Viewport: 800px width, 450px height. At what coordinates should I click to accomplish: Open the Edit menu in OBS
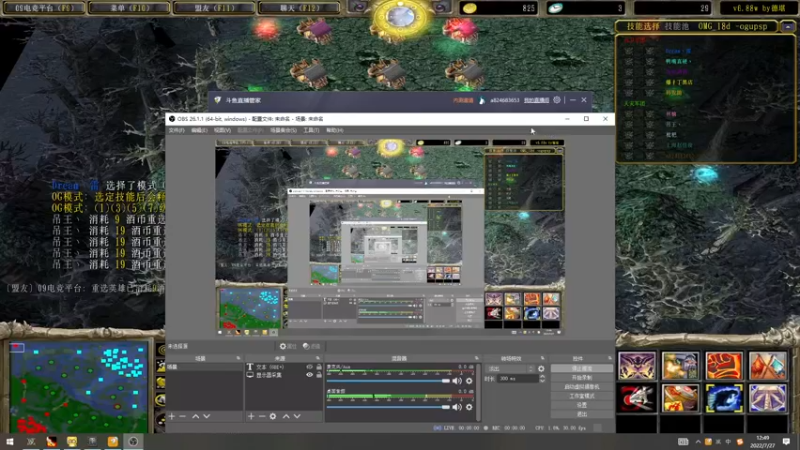(x=199, y=131)
